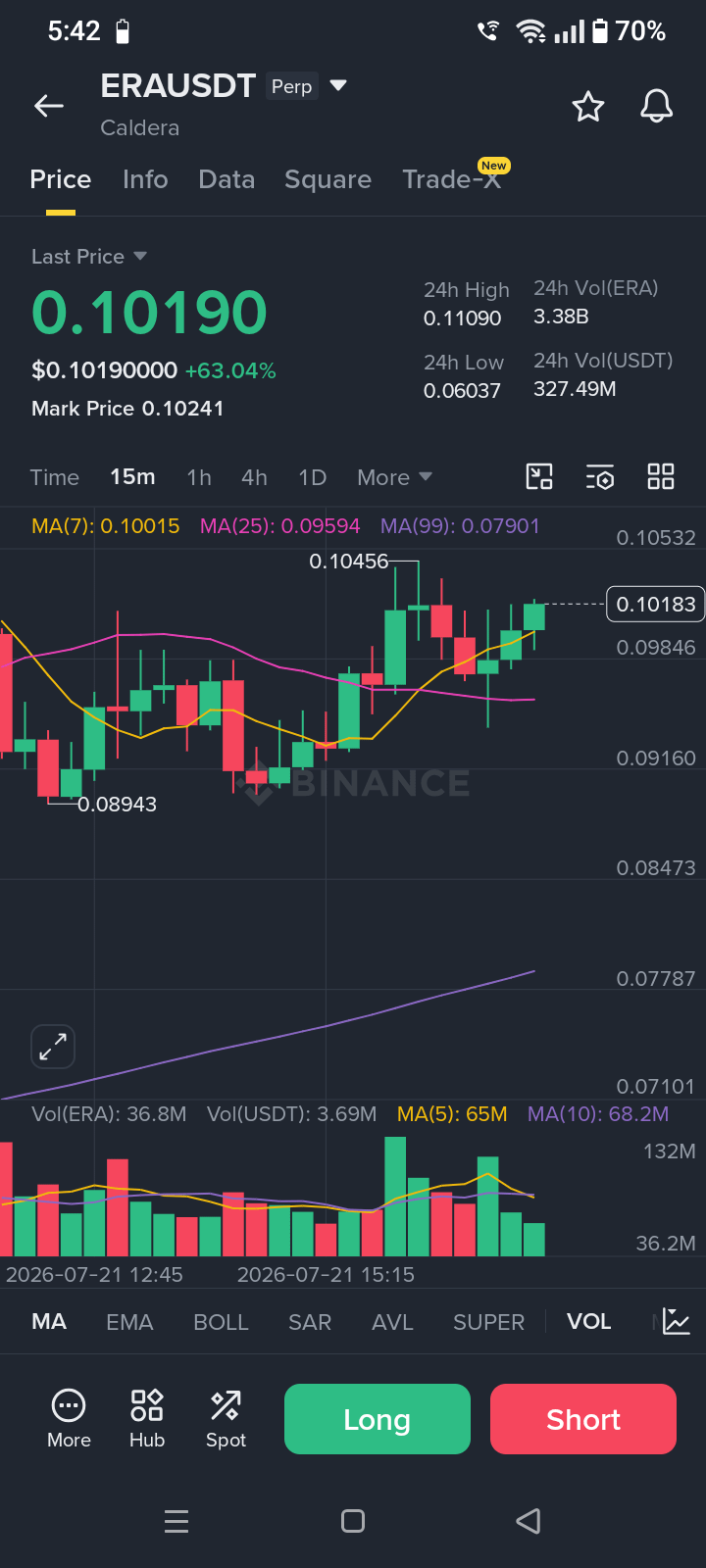The height and width of the screenshot is (1568, 706).
Task: Tap the Mark Price 0.10241 text
Action: coord(127,409)
